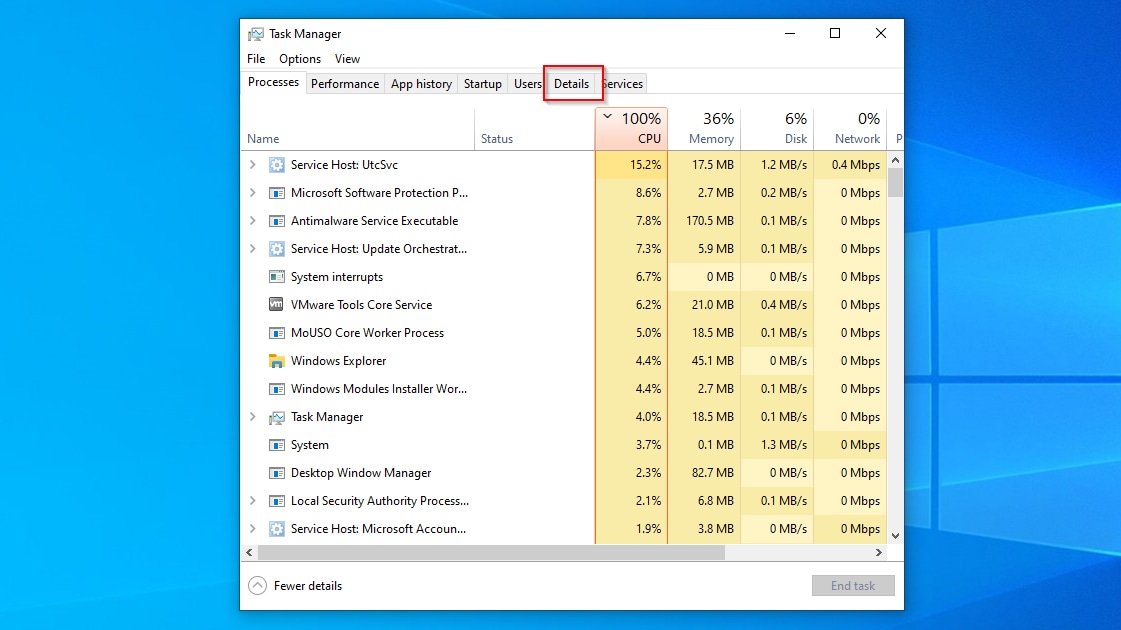Click the horizontal scrollbar thumb
The height and width of the screenshot is (630, 1121).
click(x=491, y=552)
